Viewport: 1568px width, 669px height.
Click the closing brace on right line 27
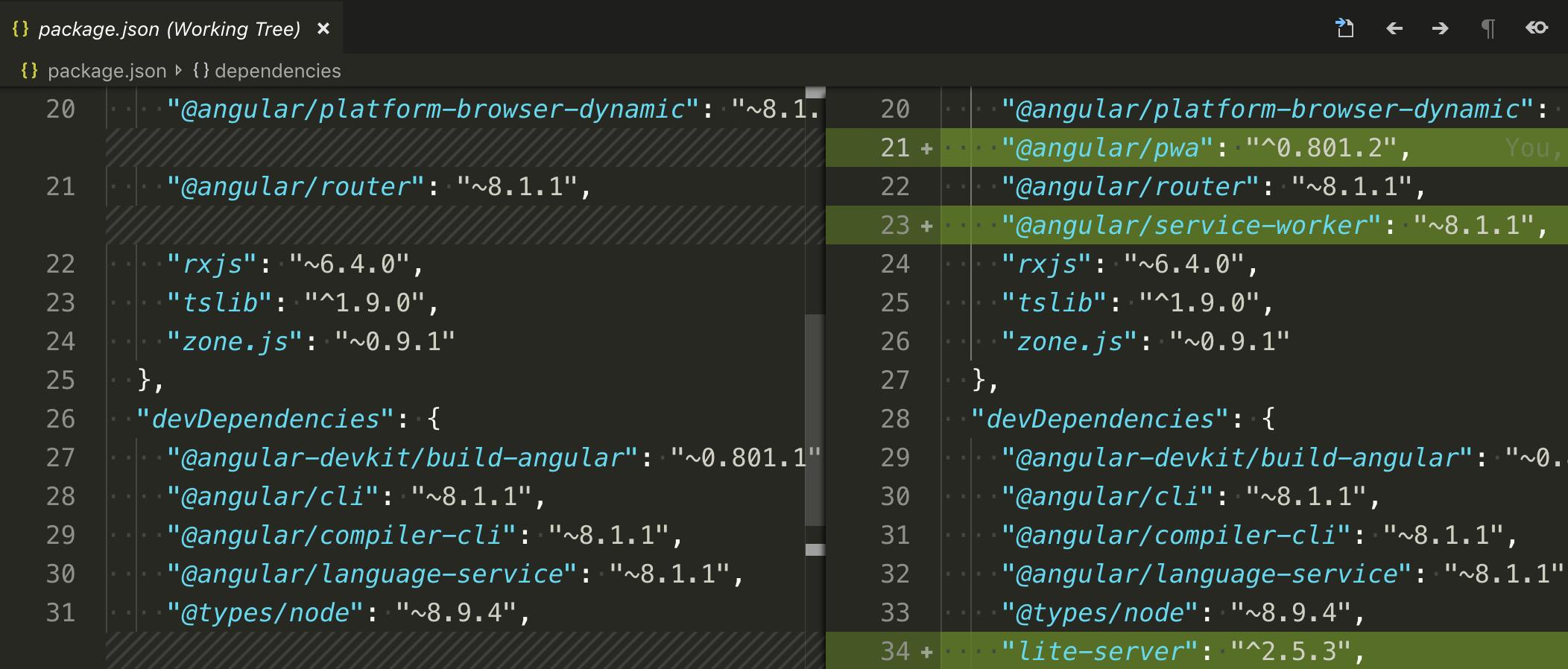pos(978,380)
